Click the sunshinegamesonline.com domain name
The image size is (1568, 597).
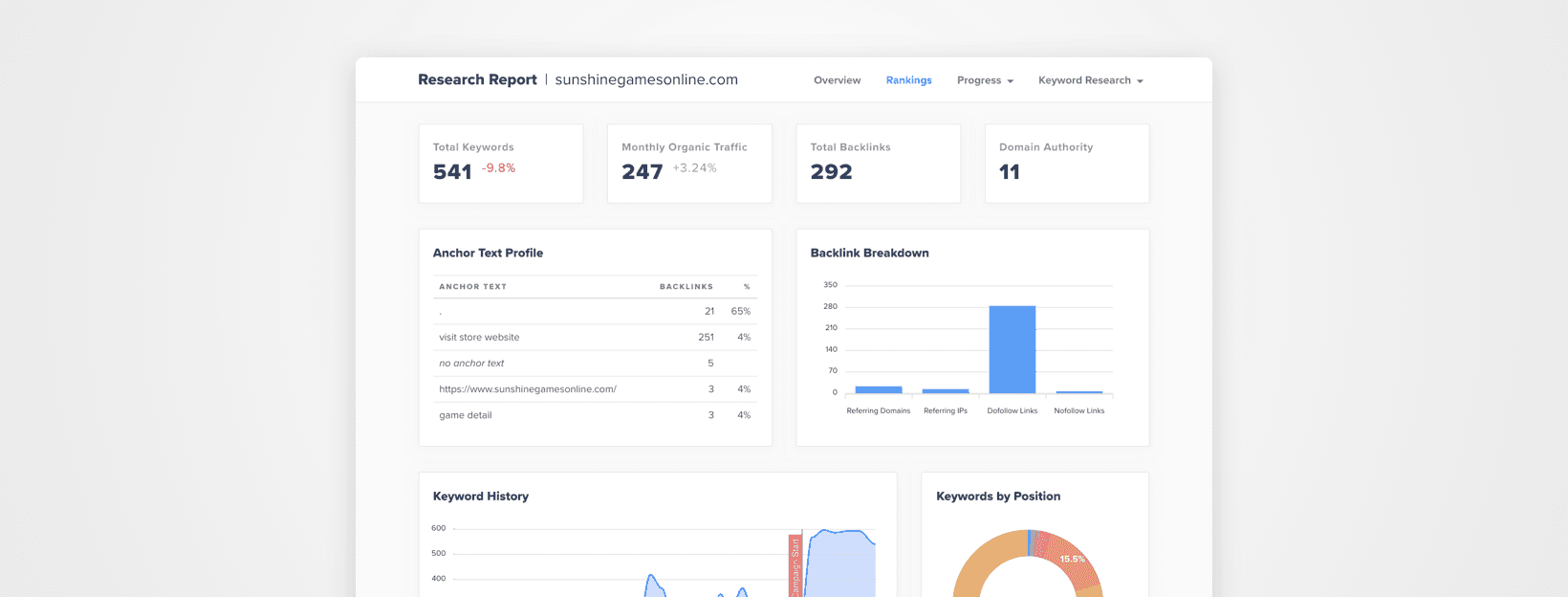pyautogui.click(x=646, y=79)
